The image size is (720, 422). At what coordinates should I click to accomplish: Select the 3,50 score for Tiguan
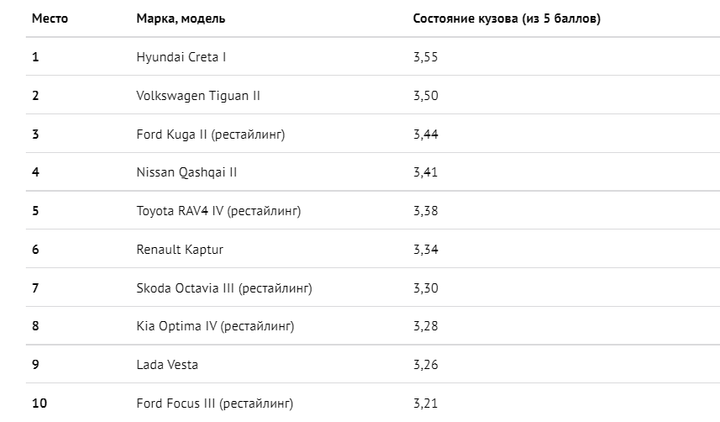click(425, 95)
